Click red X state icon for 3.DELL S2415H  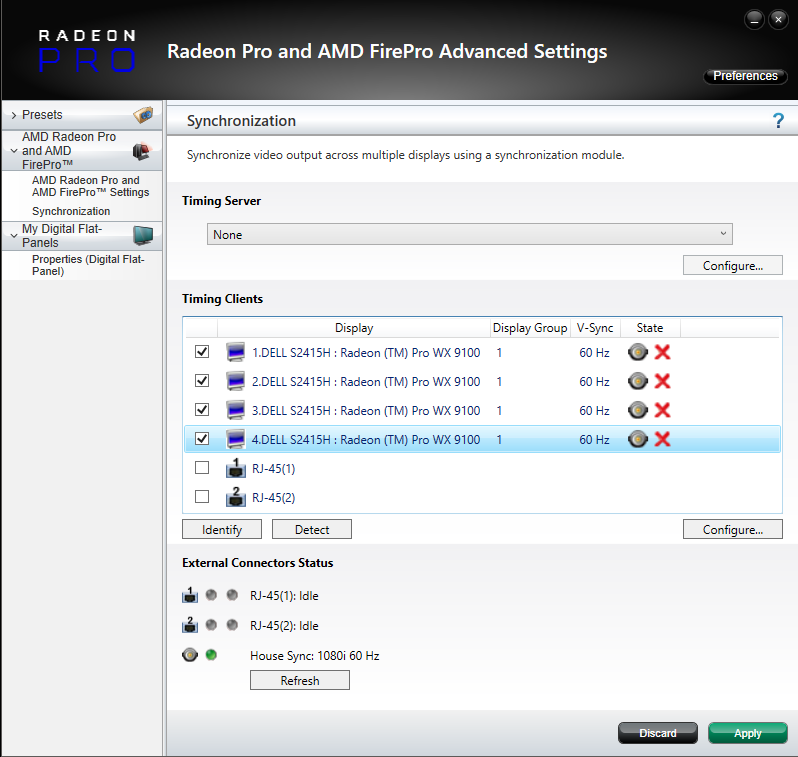(662, 410)
